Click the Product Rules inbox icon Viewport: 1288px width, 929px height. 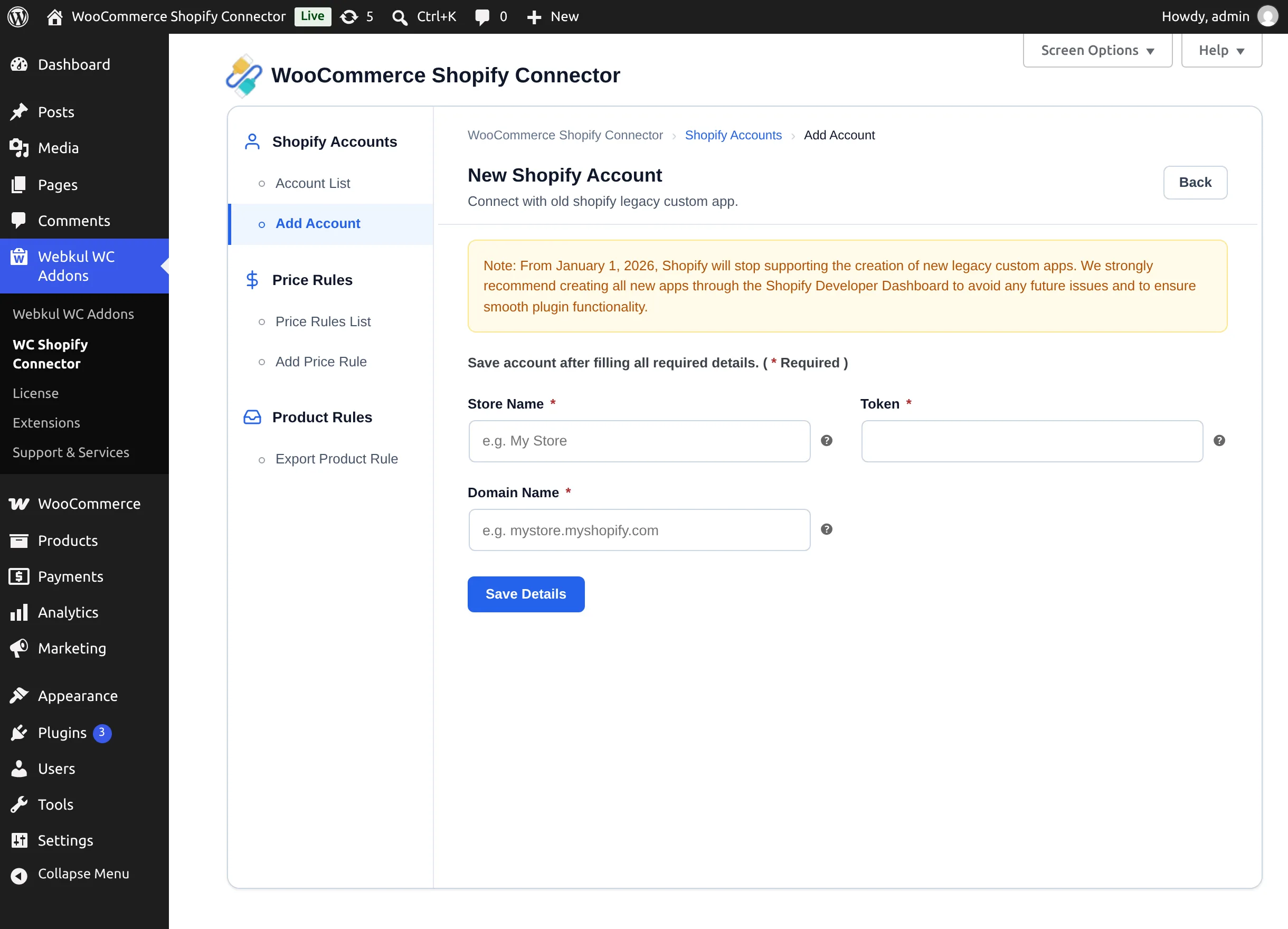coord(252,418)
